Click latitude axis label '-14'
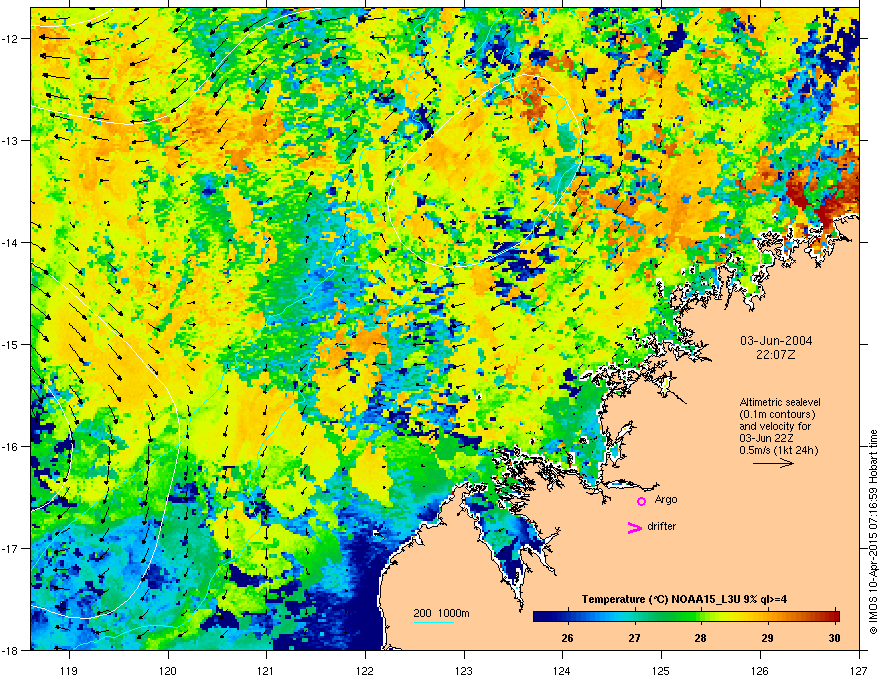Image resolution: width=880 pixels, height=680 pixels. pos(11,243)
